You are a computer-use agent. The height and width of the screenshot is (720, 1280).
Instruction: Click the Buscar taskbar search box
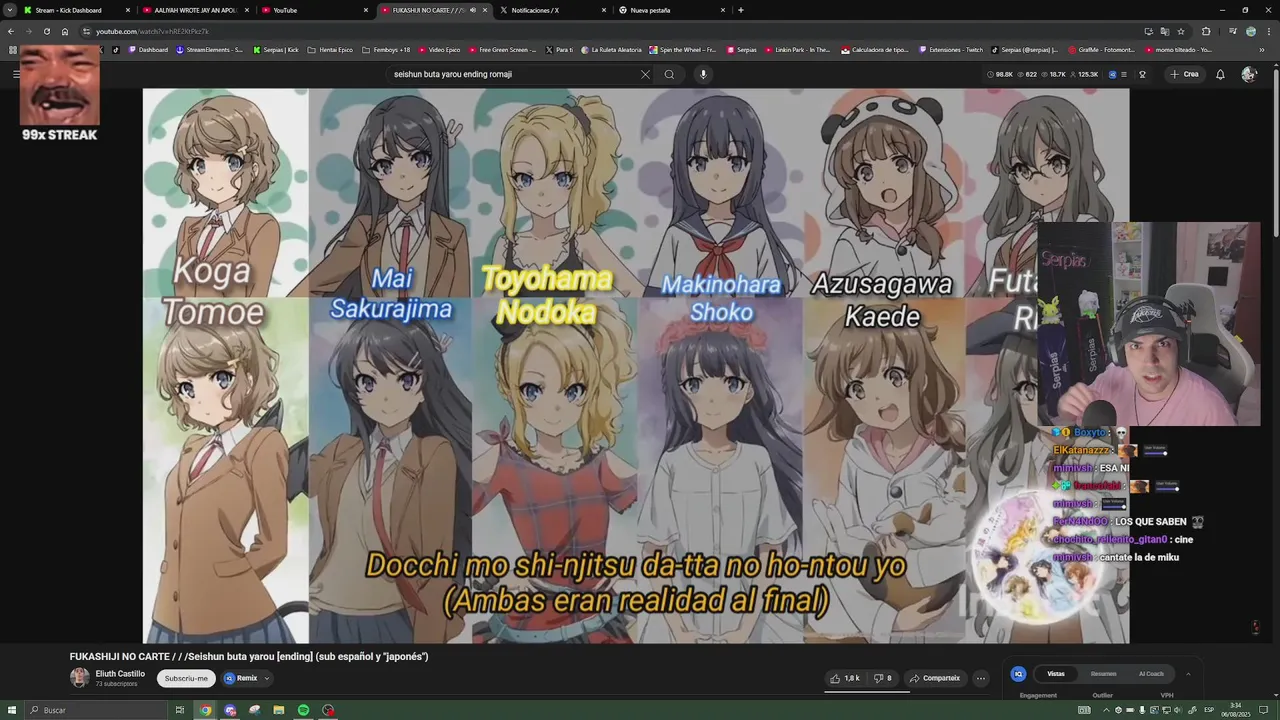coord(95,710)
